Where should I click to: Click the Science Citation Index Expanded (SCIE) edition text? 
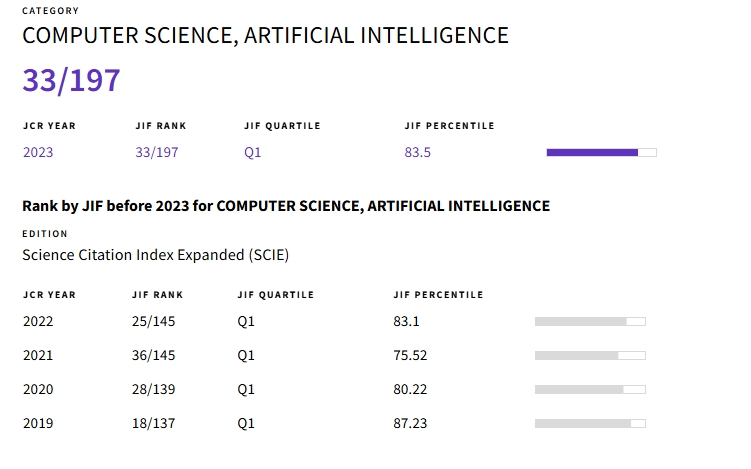tap(155, 255)
